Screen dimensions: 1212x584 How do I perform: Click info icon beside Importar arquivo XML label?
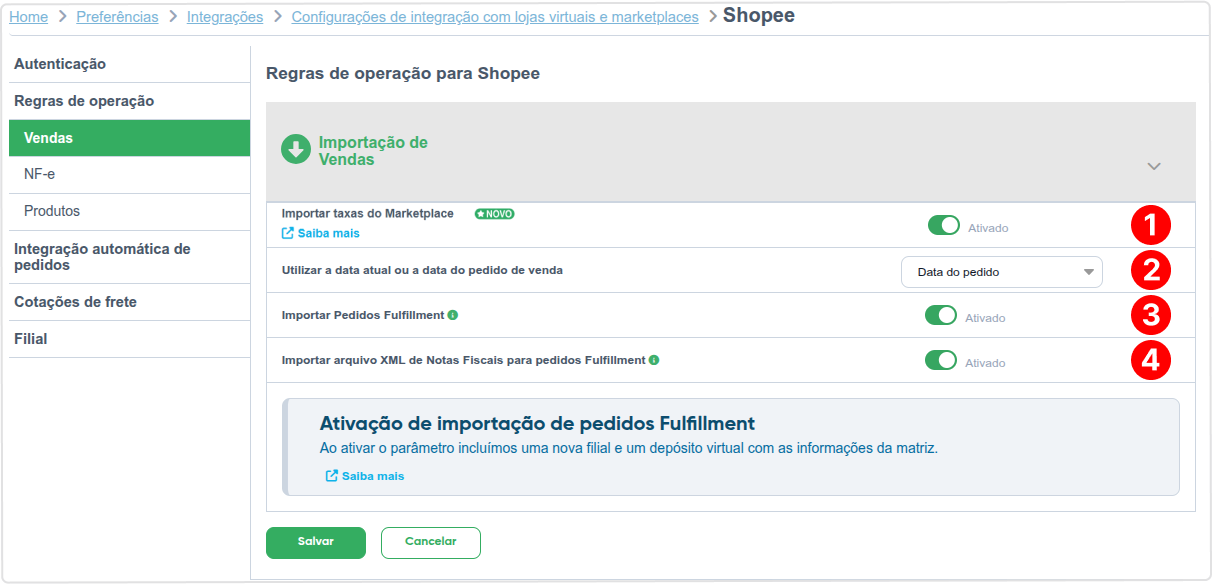coord(654,360)
